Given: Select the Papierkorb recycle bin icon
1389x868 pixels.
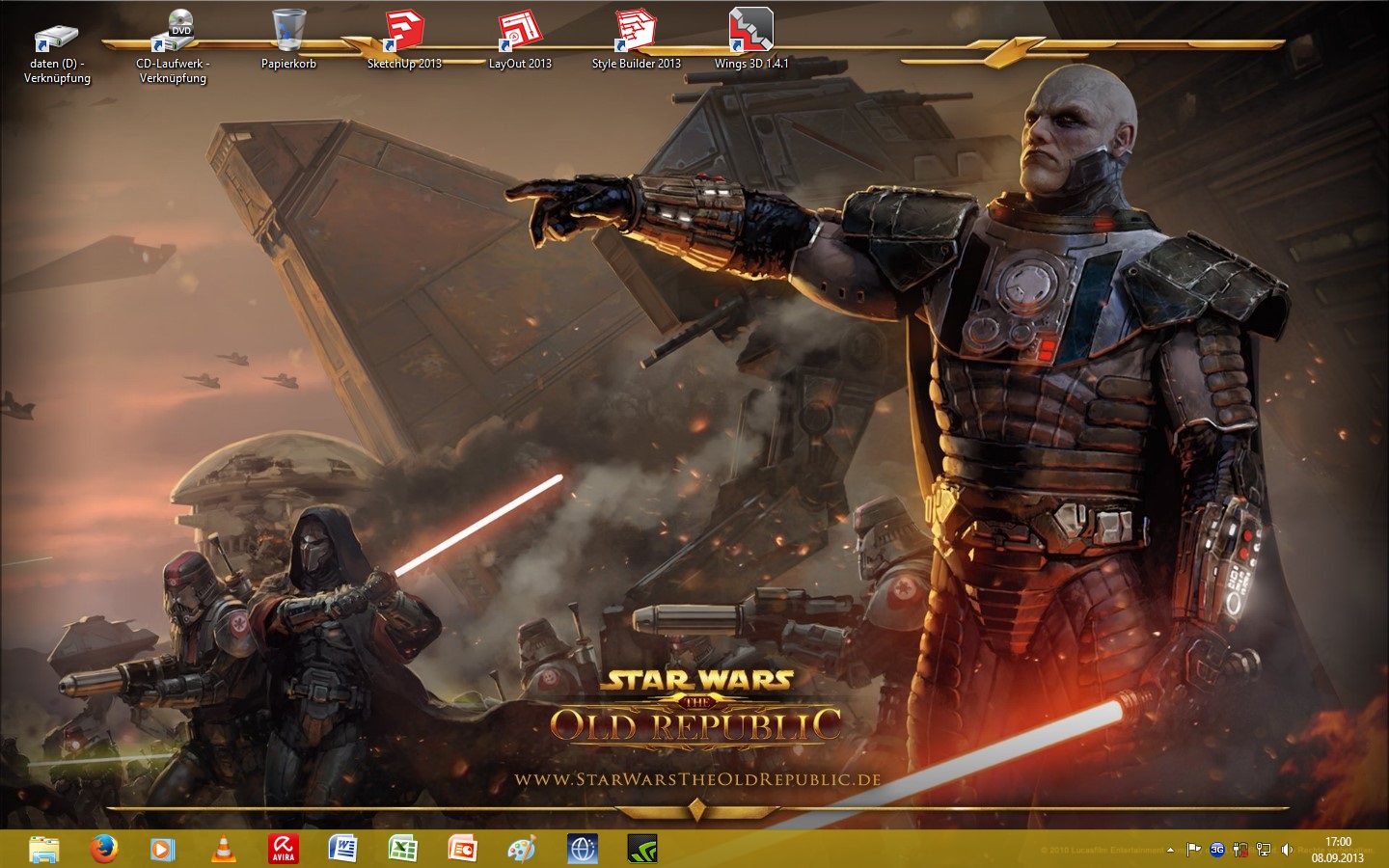Looking at the screenshot, I should 288,33.
